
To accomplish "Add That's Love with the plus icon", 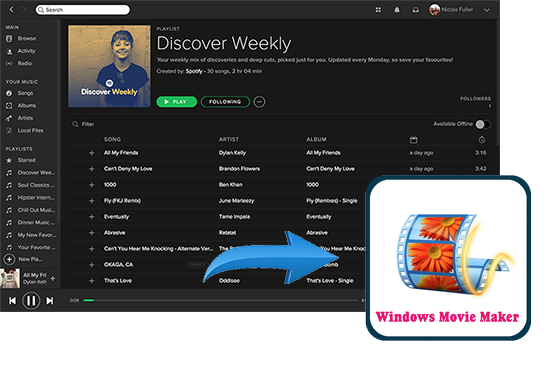I will point(91,281).
